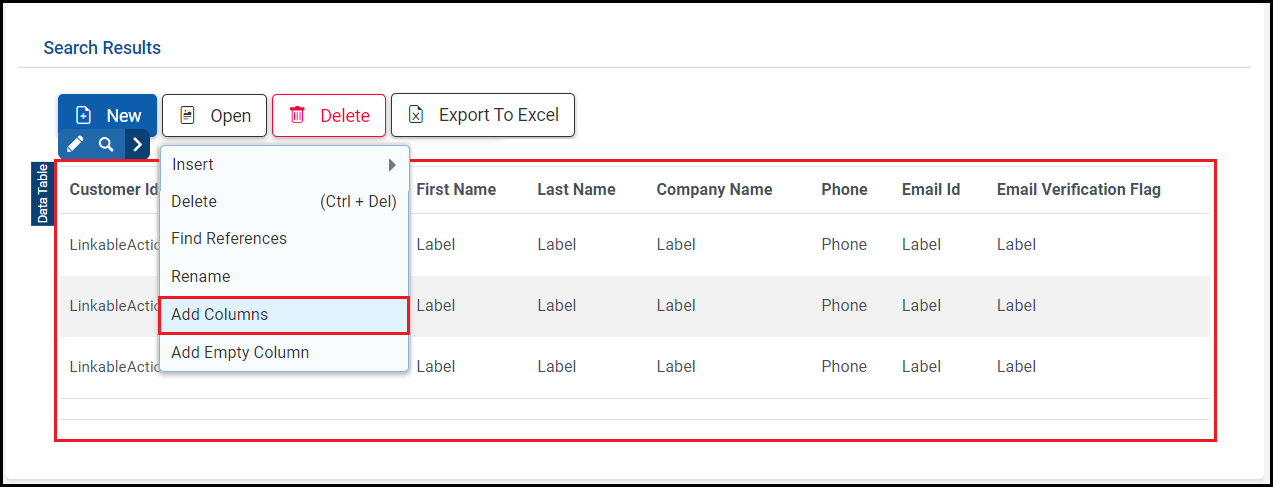The image size is (1273, 487).
Task: Click the First Name column header
Action: pos(456,189)
